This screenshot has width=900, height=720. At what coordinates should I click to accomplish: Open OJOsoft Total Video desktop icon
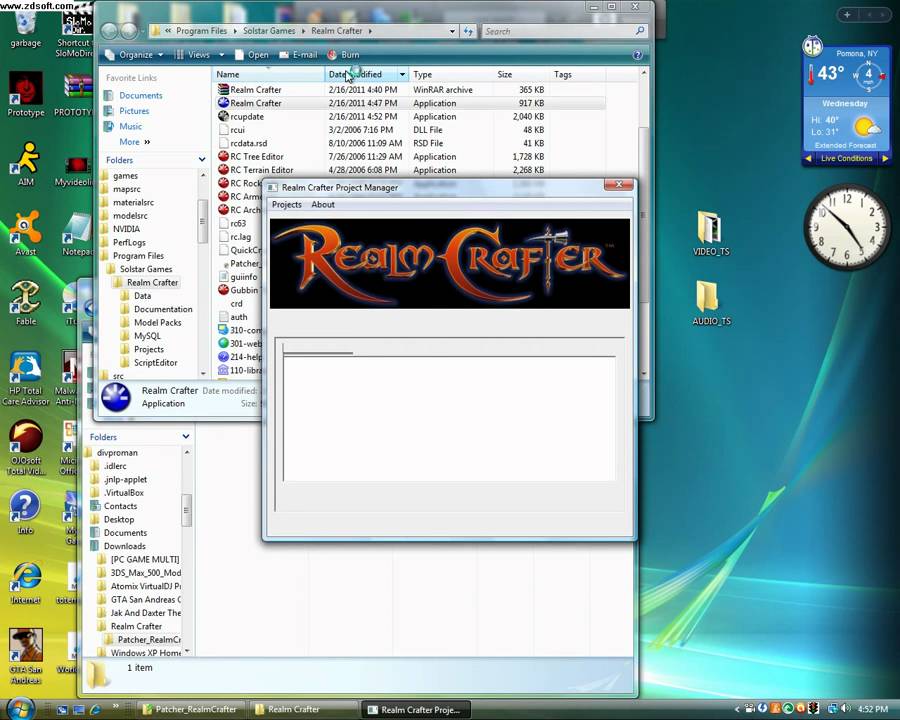(x=25, y=448)
